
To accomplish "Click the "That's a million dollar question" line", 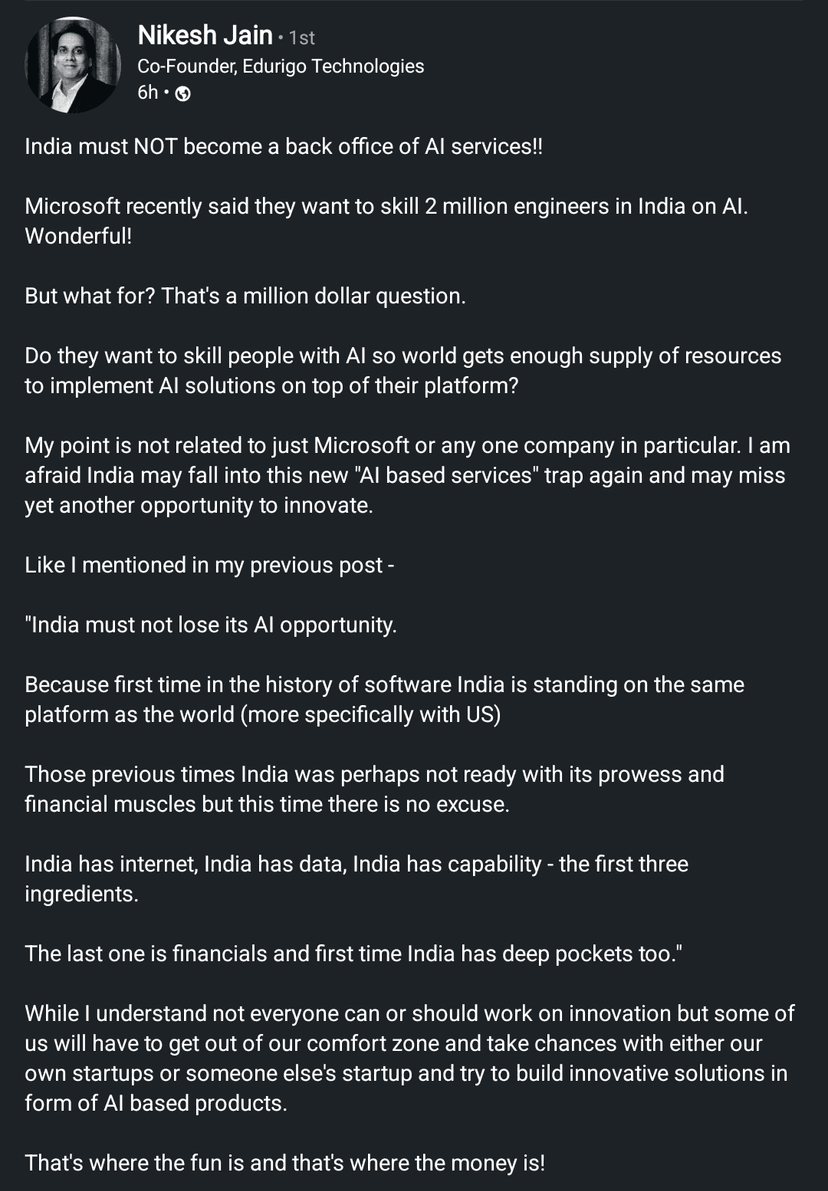I will point(245,297).
